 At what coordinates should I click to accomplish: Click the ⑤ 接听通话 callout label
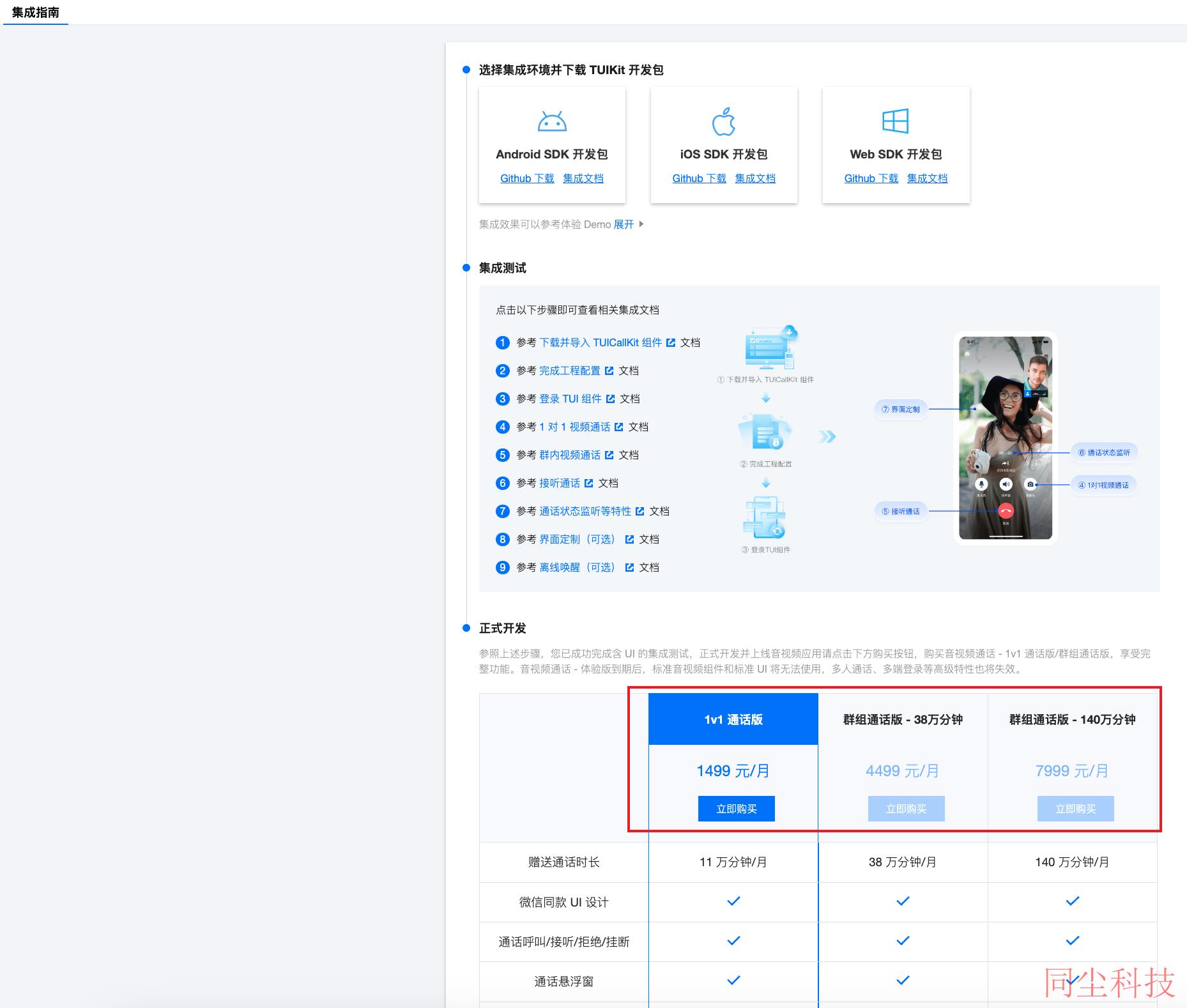(x=901, y=511)
